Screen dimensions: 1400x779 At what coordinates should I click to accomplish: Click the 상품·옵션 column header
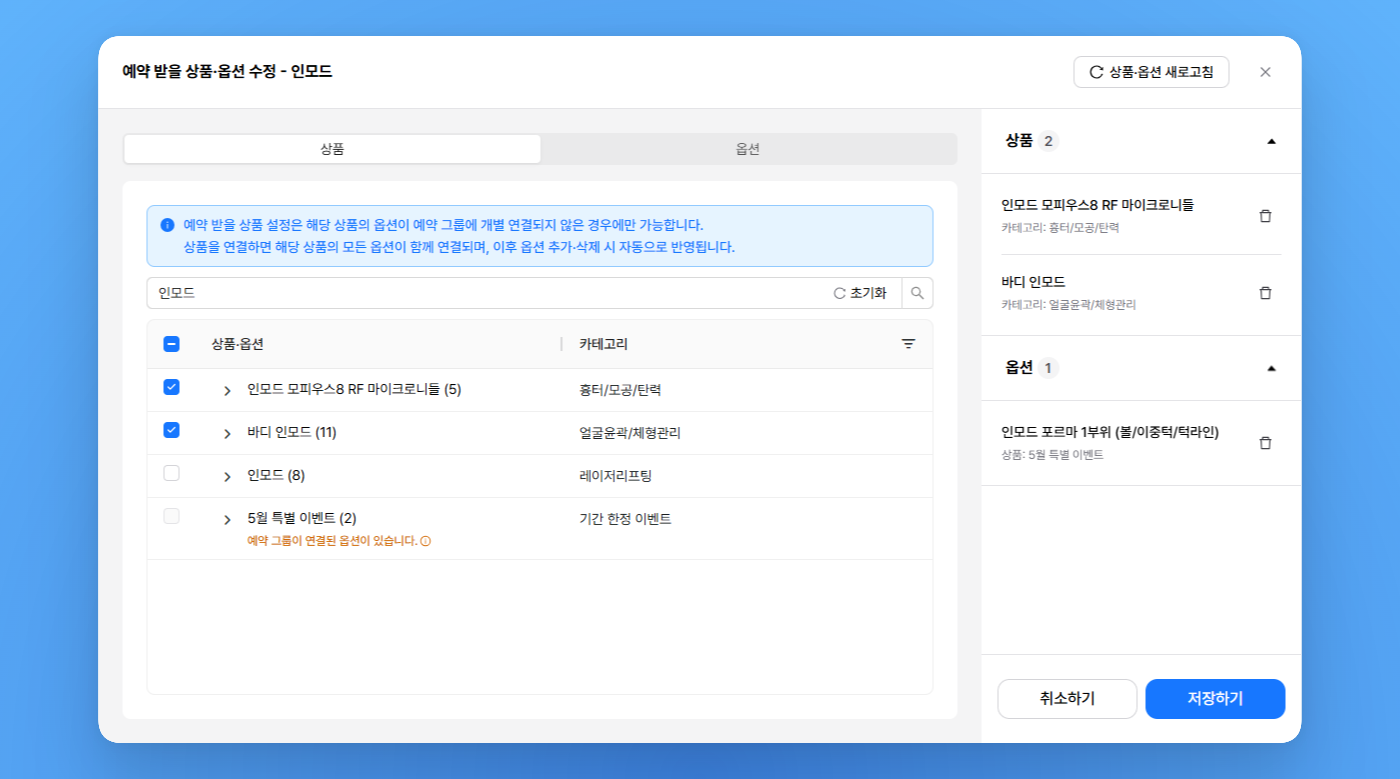(x=237, y=344)
